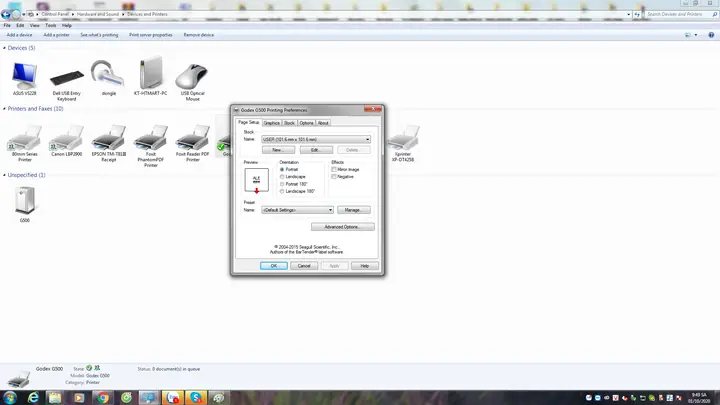
Task: Click the Search Devices and Printers field
Action: [677, 14]
